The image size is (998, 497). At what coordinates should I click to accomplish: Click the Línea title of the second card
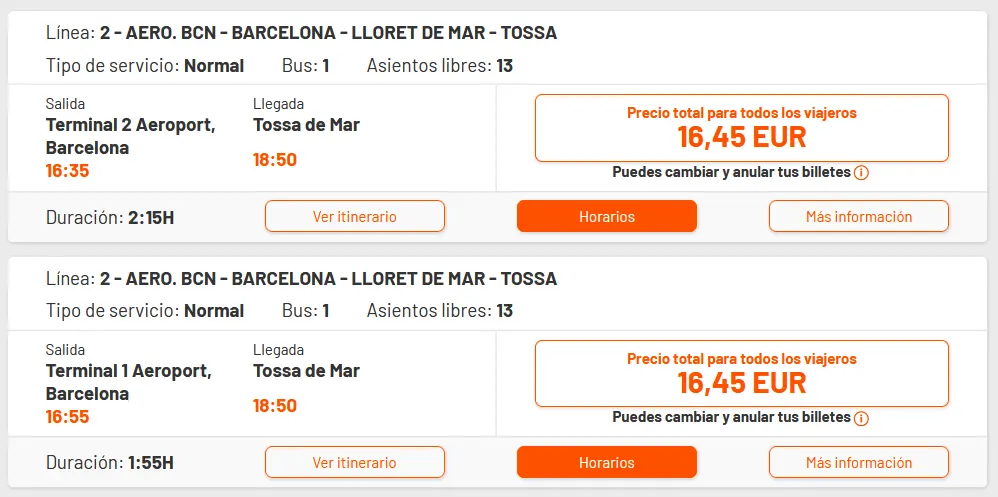(301, 279)
